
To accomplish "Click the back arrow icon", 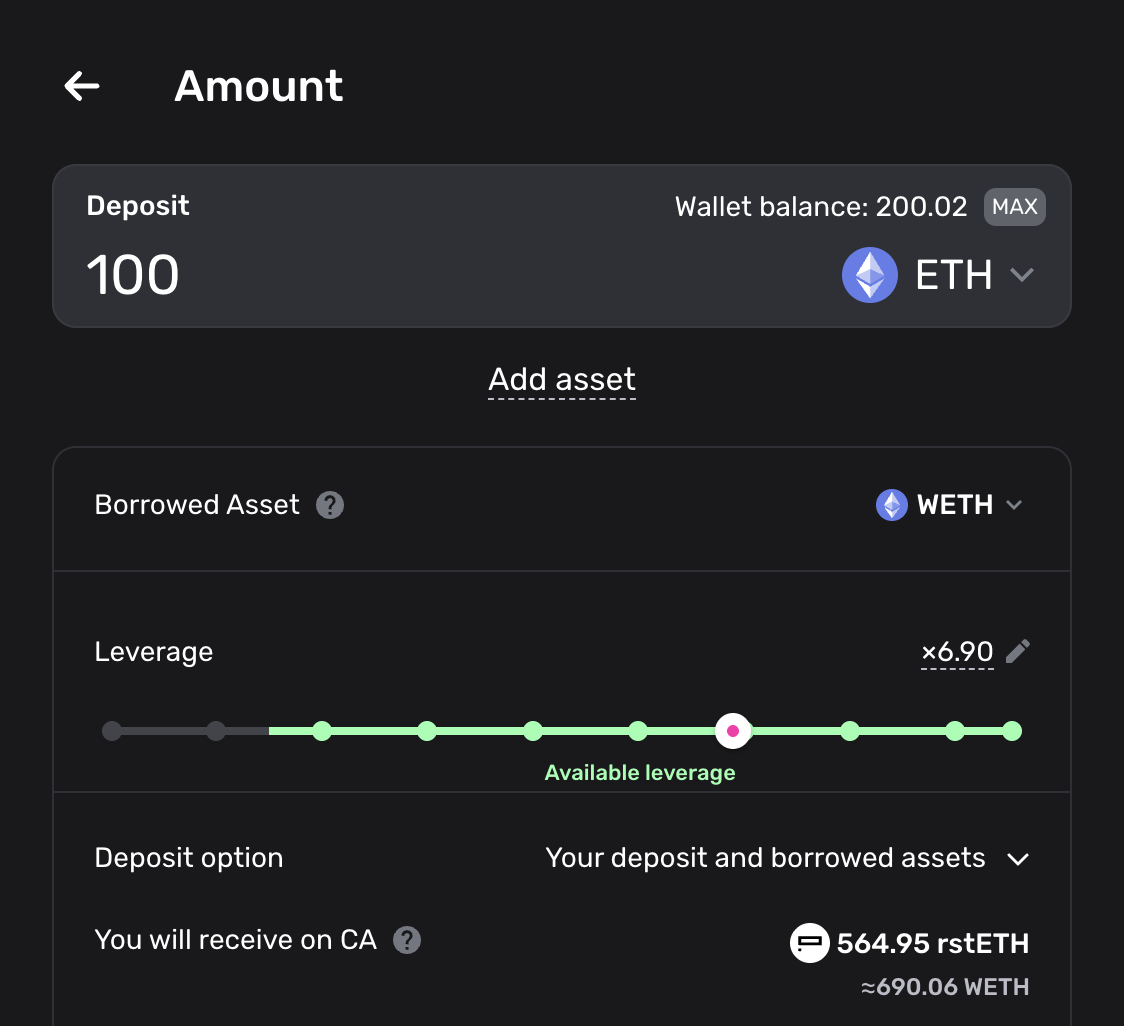I will pos(82,86).
